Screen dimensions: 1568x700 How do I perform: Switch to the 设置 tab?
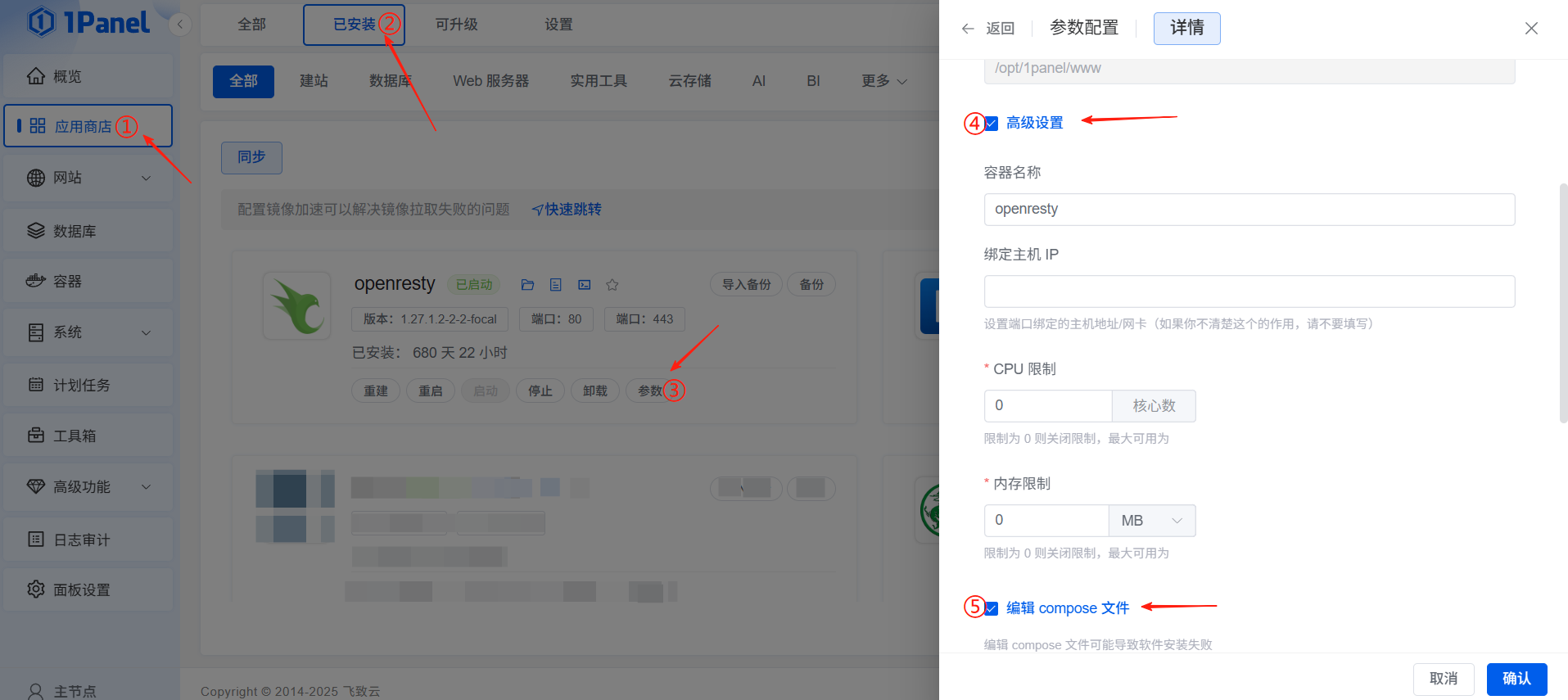(x=558, y=25)
